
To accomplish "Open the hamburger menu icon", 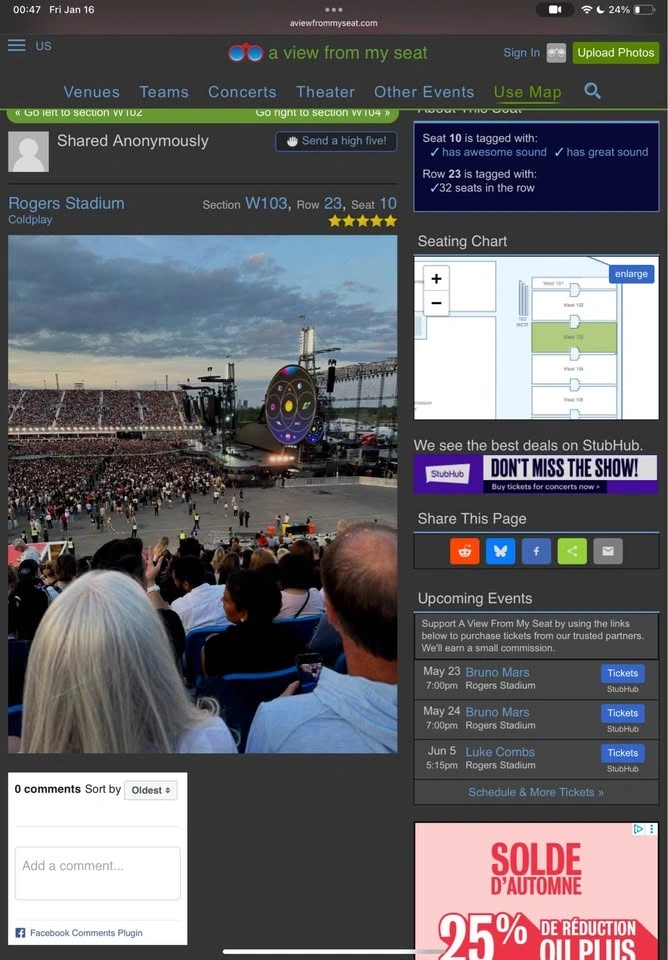I will point(17,45).
